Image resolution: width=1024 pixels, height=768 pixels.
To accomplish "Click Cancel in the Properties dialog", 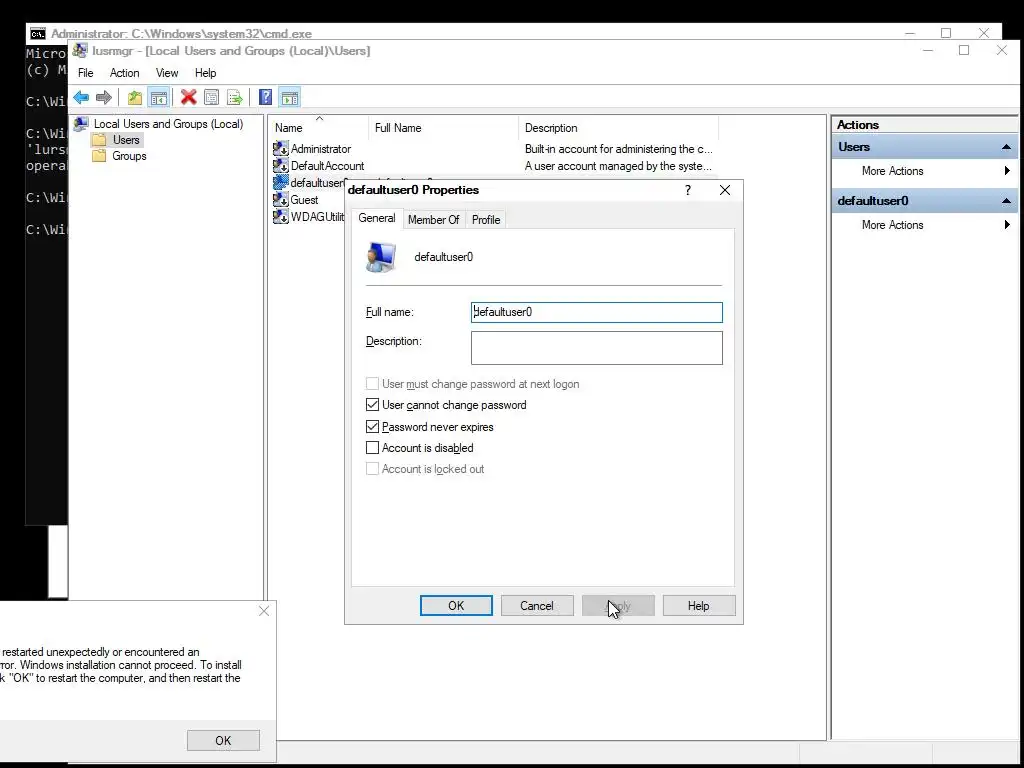I will click(537, 606).
